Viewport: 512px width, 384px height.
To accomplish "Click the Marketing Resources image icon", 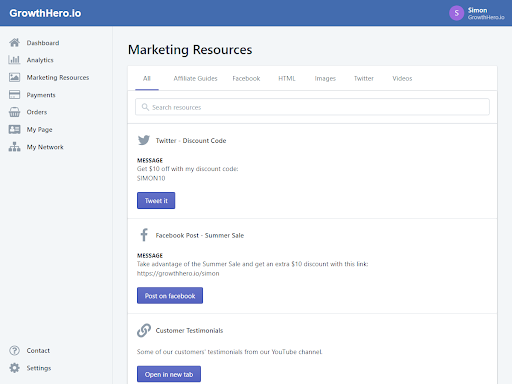I will coord(14,77).
